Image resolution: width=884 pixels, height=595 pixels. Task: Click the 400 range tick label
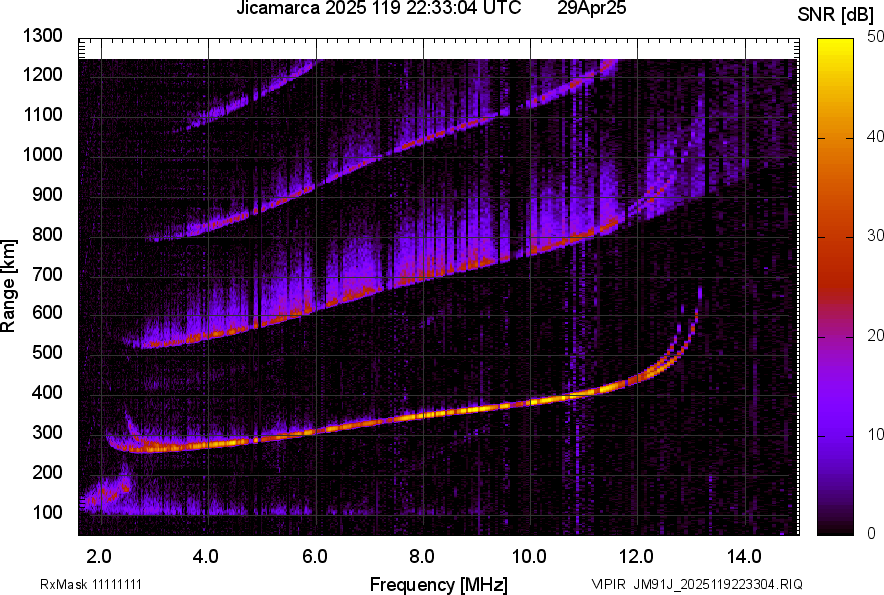pos(47,393)
